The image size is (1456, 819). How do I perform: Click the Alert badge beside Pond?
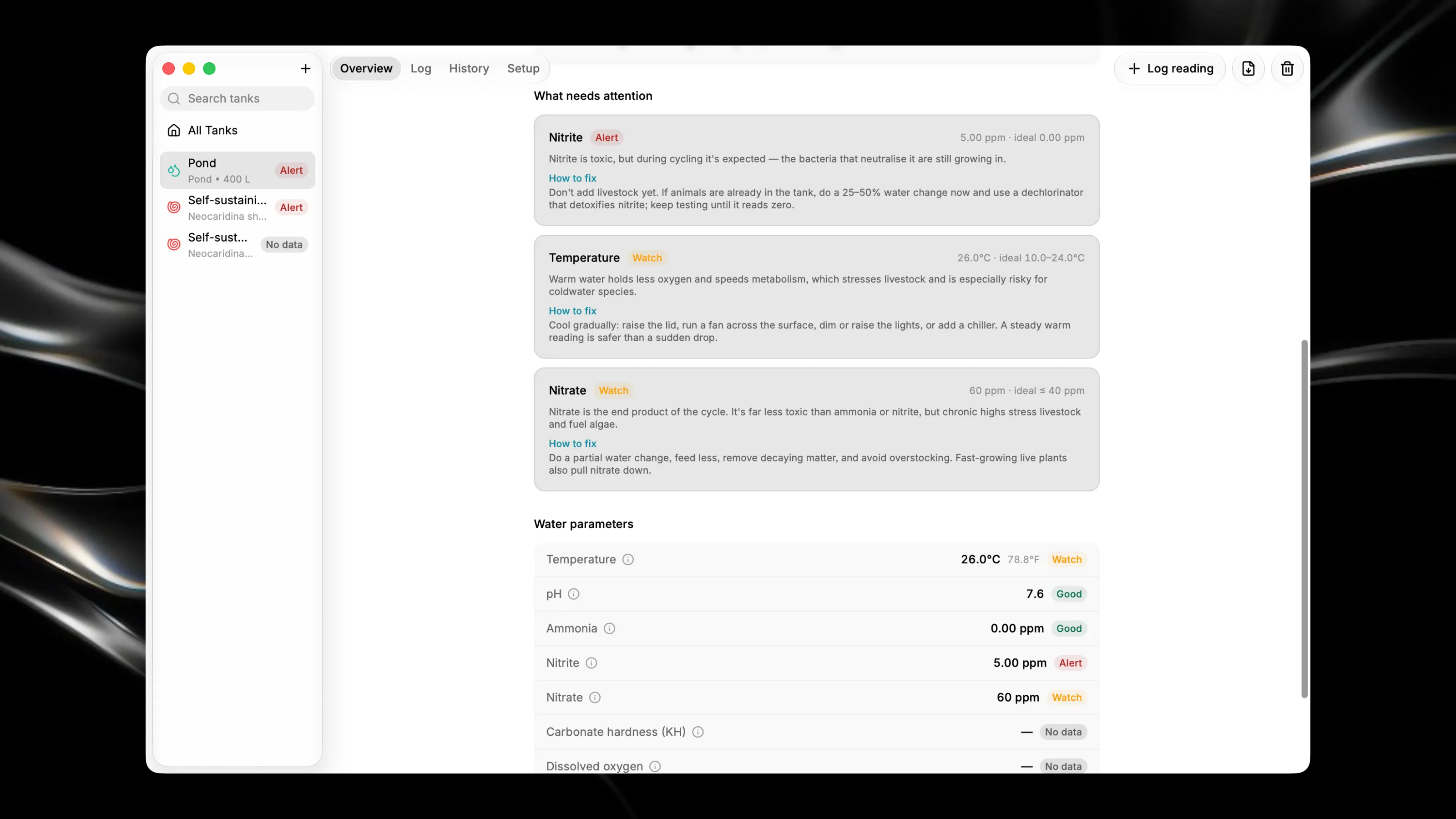(291, 170)
